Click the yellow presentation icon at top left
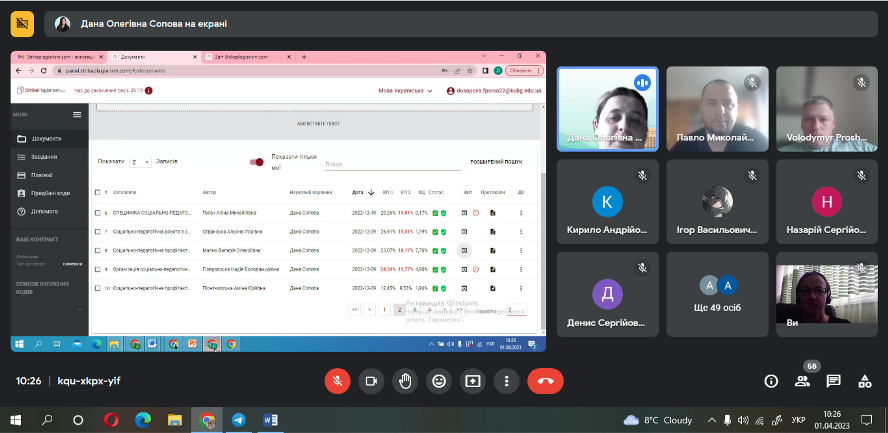This screenshot has width=888, height=433. coord(22,24)
